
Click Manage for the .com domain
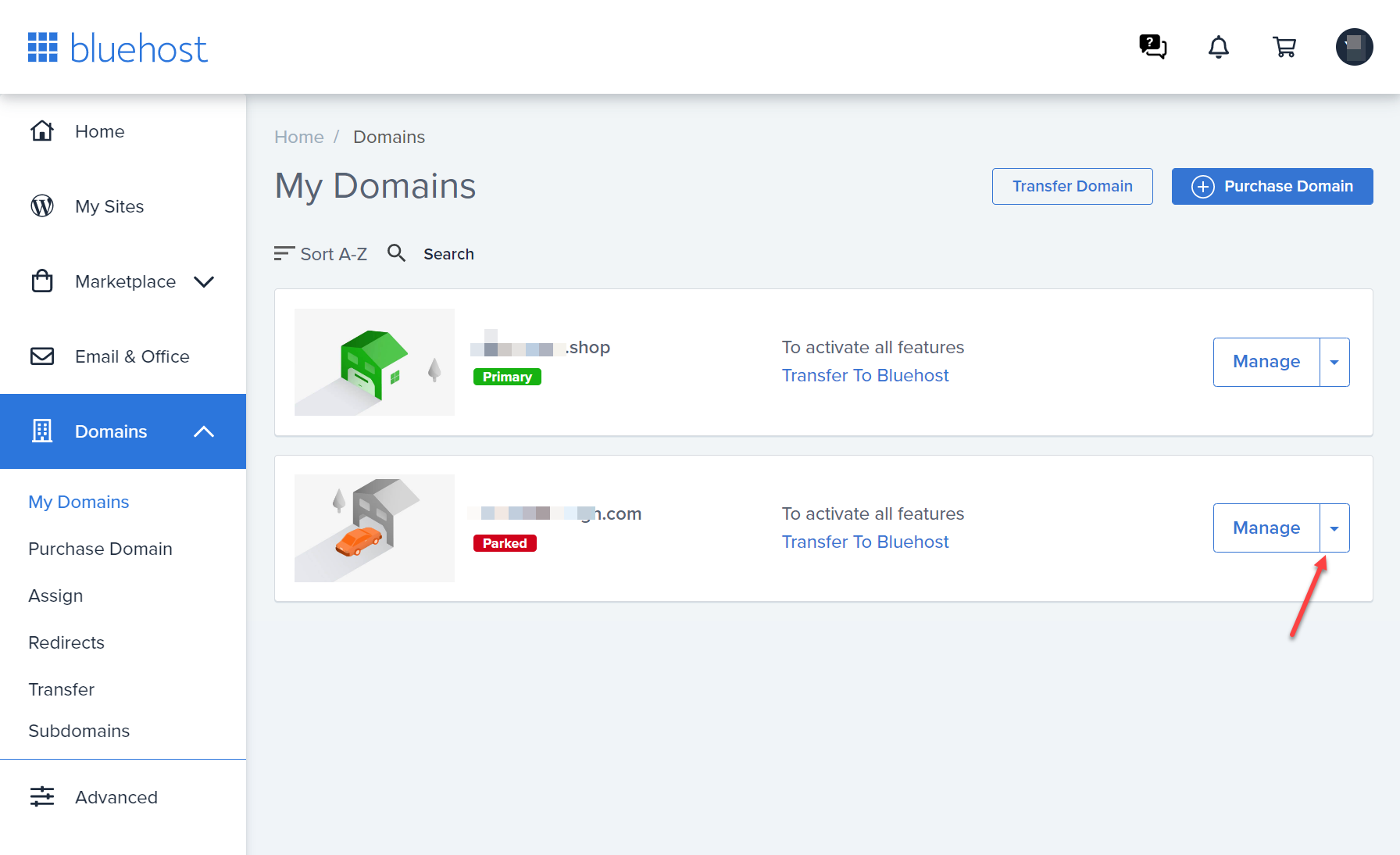pos(1266,528)
